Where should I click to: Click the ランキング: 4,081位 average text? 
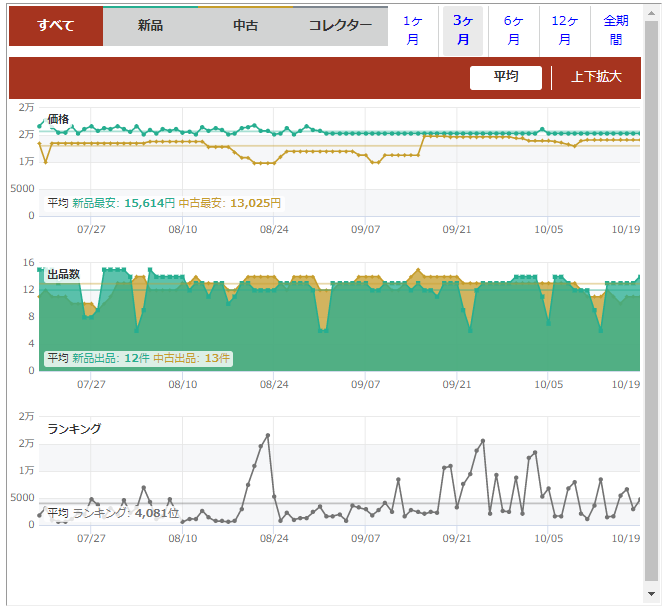point(125,513)
